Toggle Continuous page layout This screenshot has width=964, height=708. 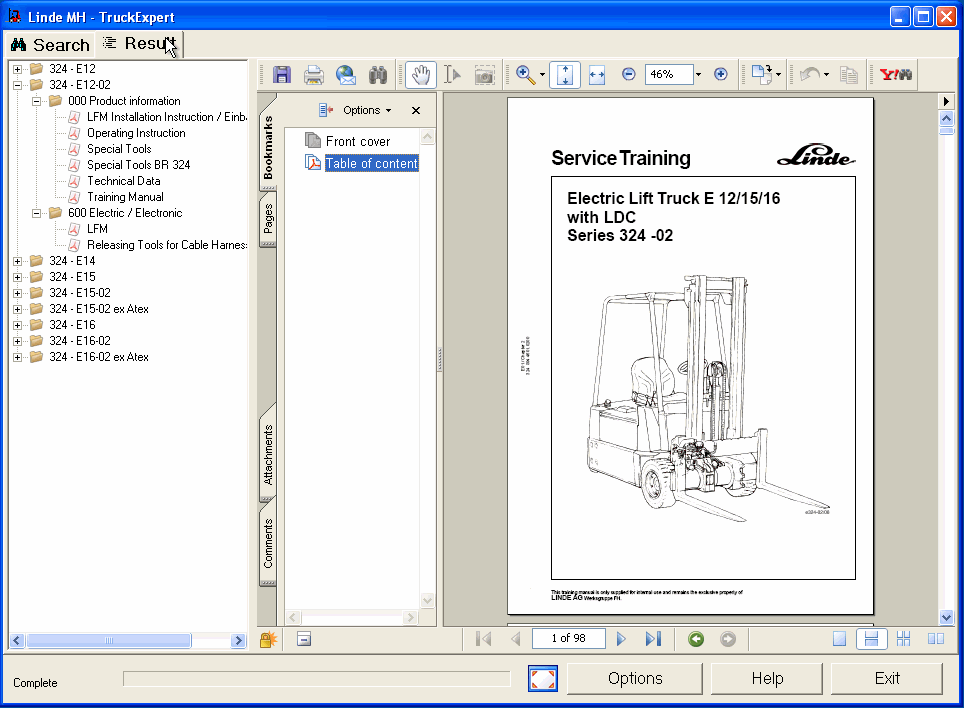[871, 639]
